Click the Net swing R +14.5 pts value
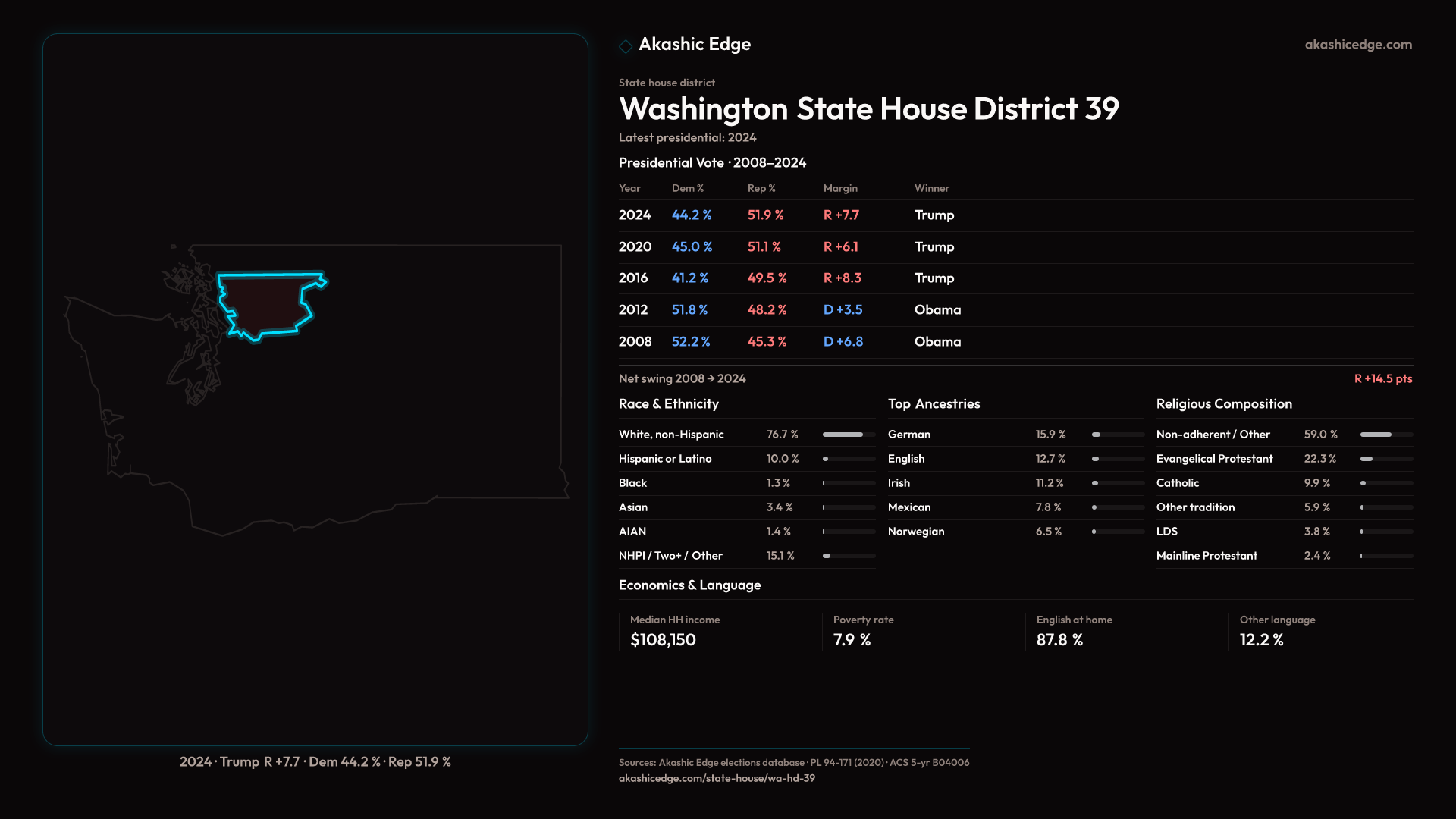 click(1382, 378)
